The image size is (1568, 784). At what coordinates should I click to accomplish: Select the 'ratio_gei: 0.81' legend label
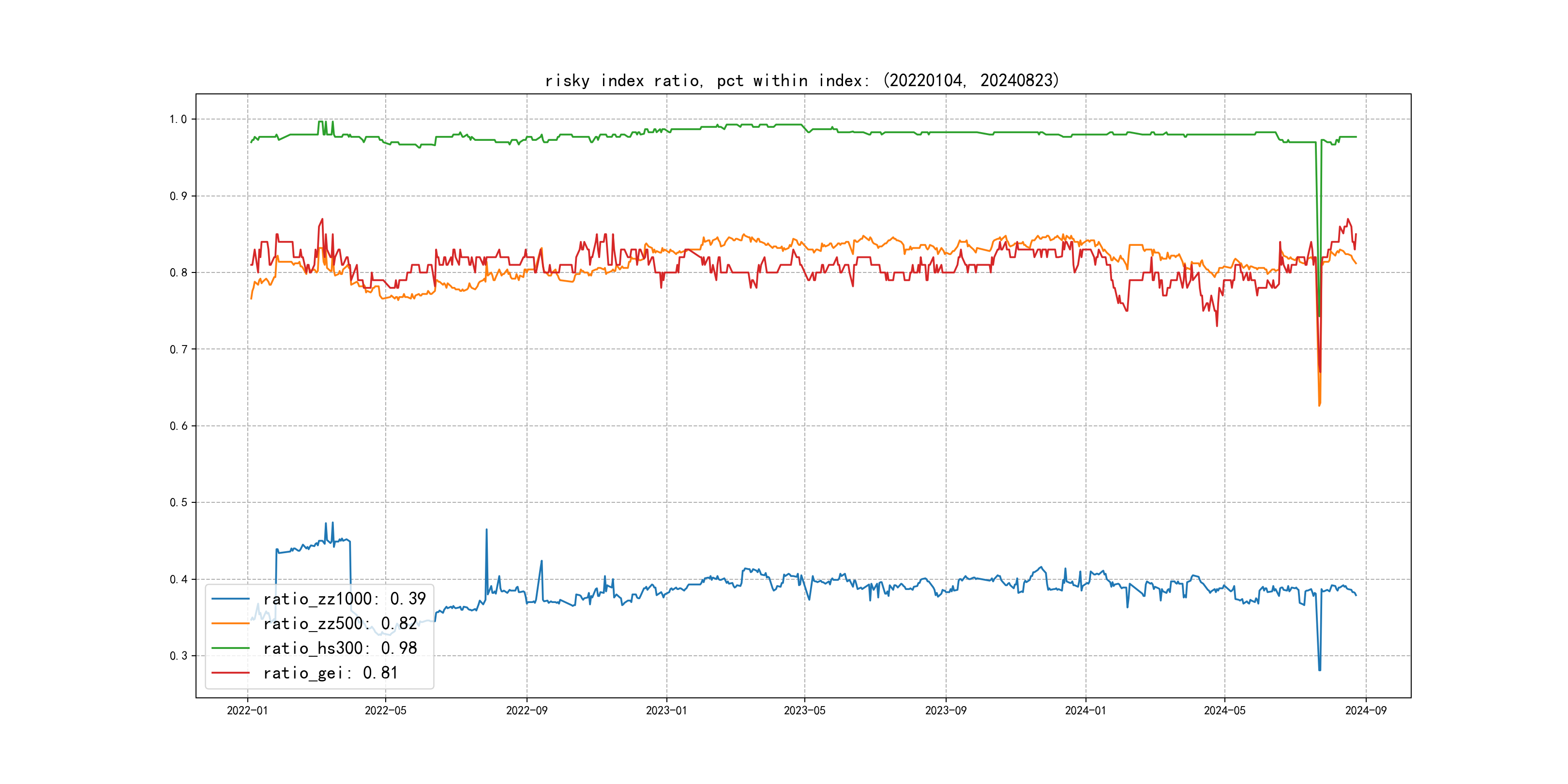(x=331, y=673)
